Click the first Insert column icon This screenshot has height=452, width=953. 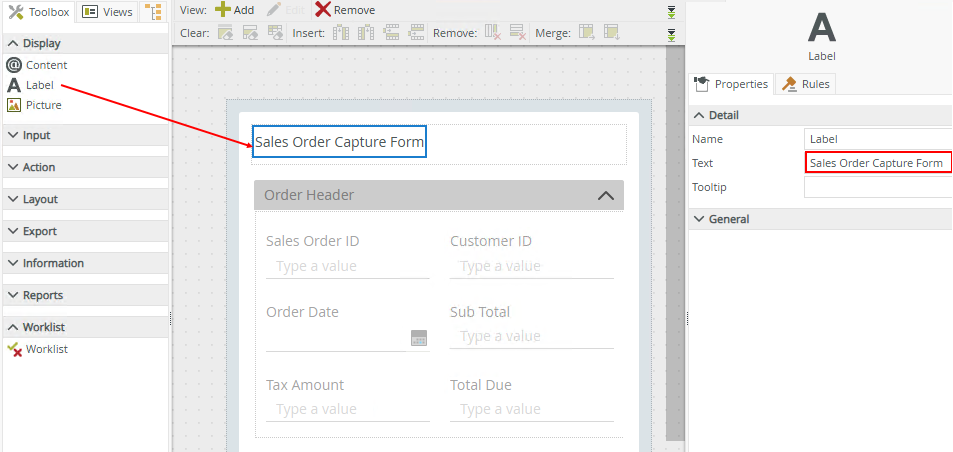(341, 33)
